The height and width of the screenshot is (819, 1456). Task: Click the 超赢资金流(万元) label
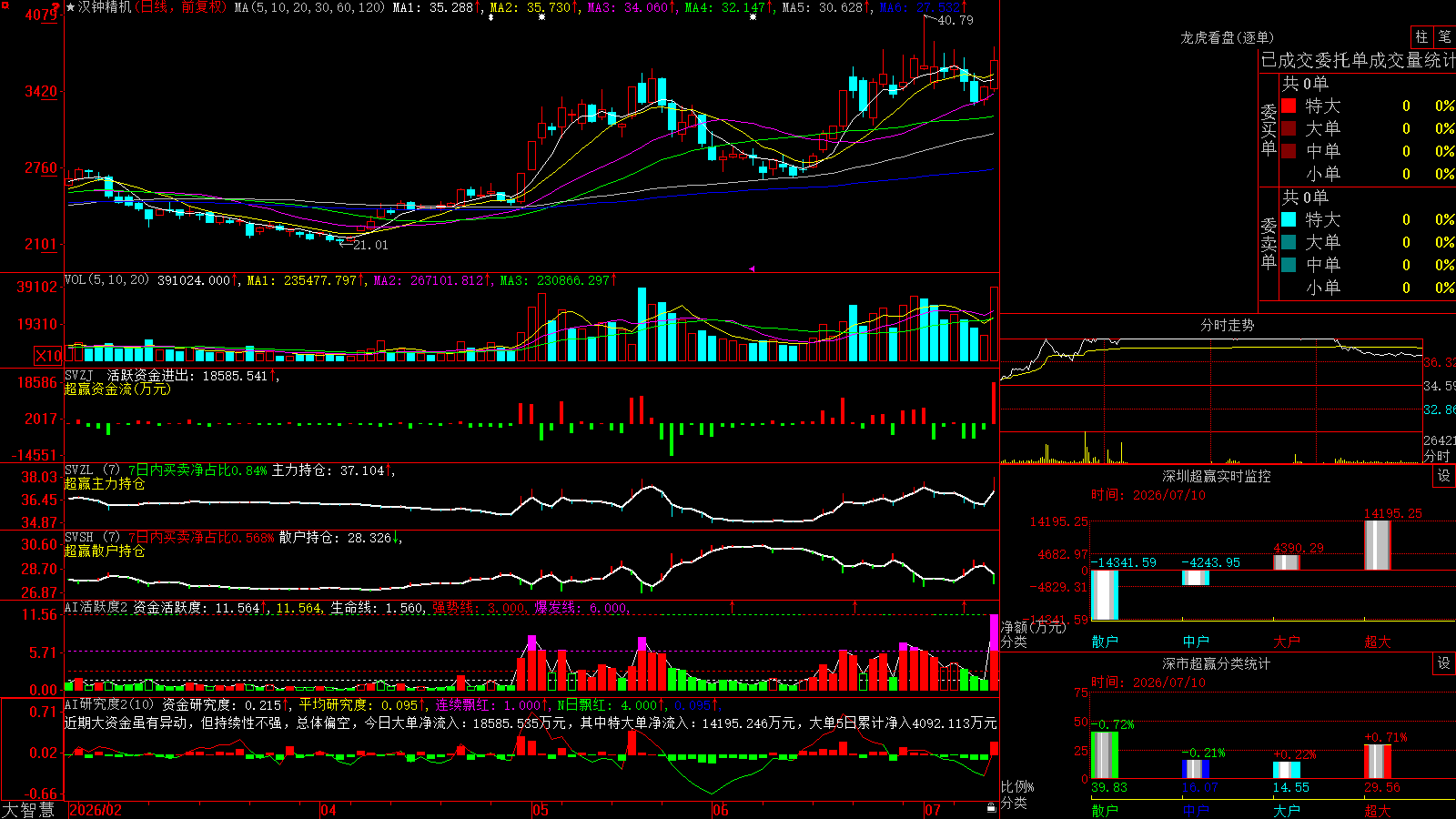pyautogui.click(x=117, y=389)
